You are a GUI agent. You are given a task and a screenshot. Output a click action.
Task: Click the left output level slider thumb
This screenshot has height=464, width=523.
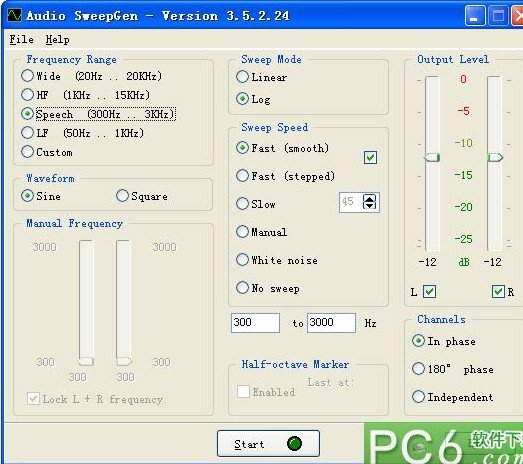(432, 157)
